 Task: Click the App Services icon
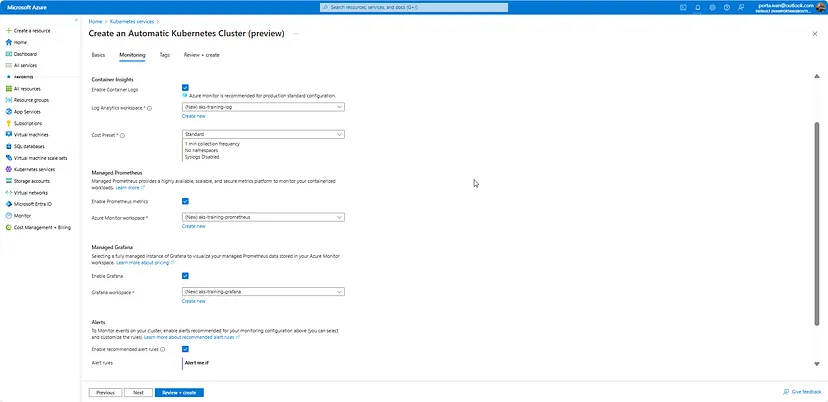point(8,111)
